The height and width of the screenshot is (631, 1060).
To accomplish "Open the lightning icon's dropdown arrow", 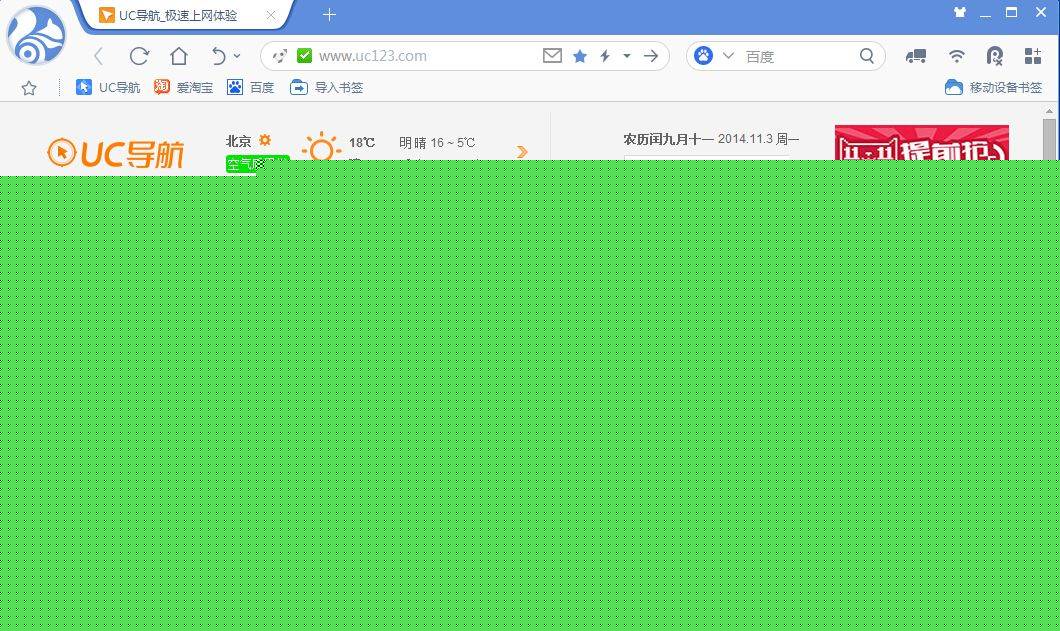I will point(626,56).
